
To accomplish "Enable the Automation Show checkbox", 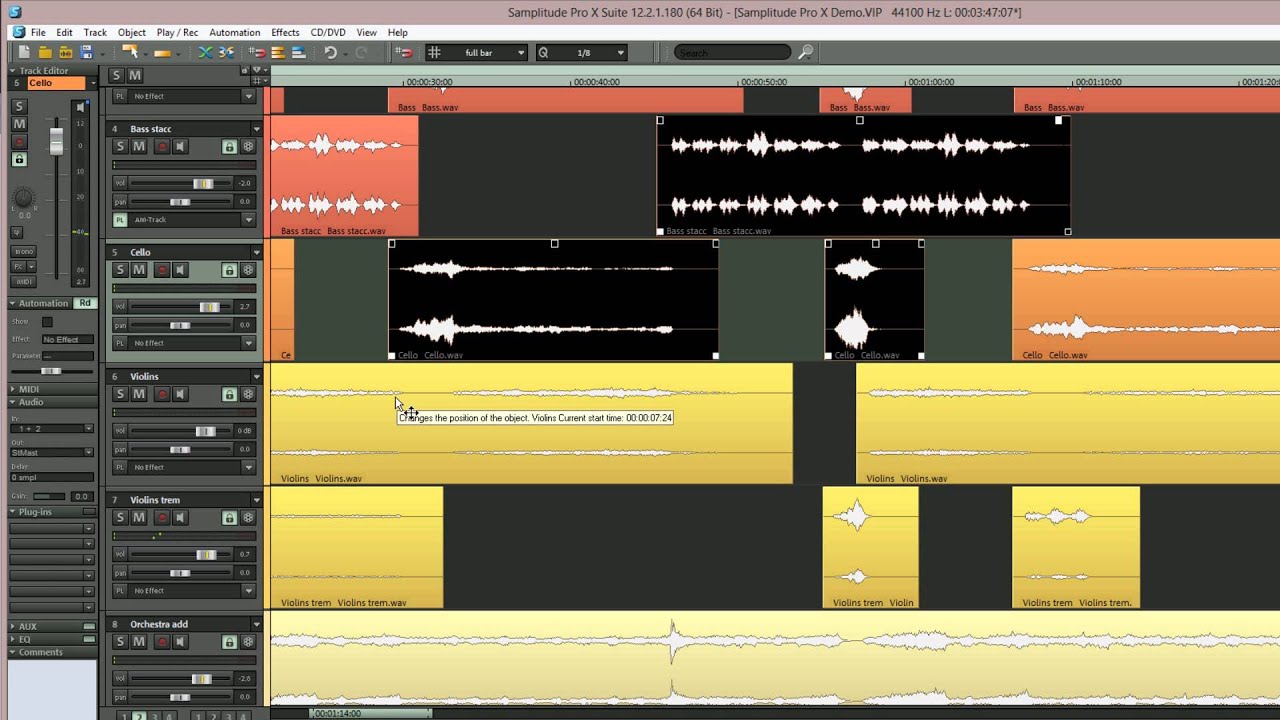I will [x=47, y=322].
